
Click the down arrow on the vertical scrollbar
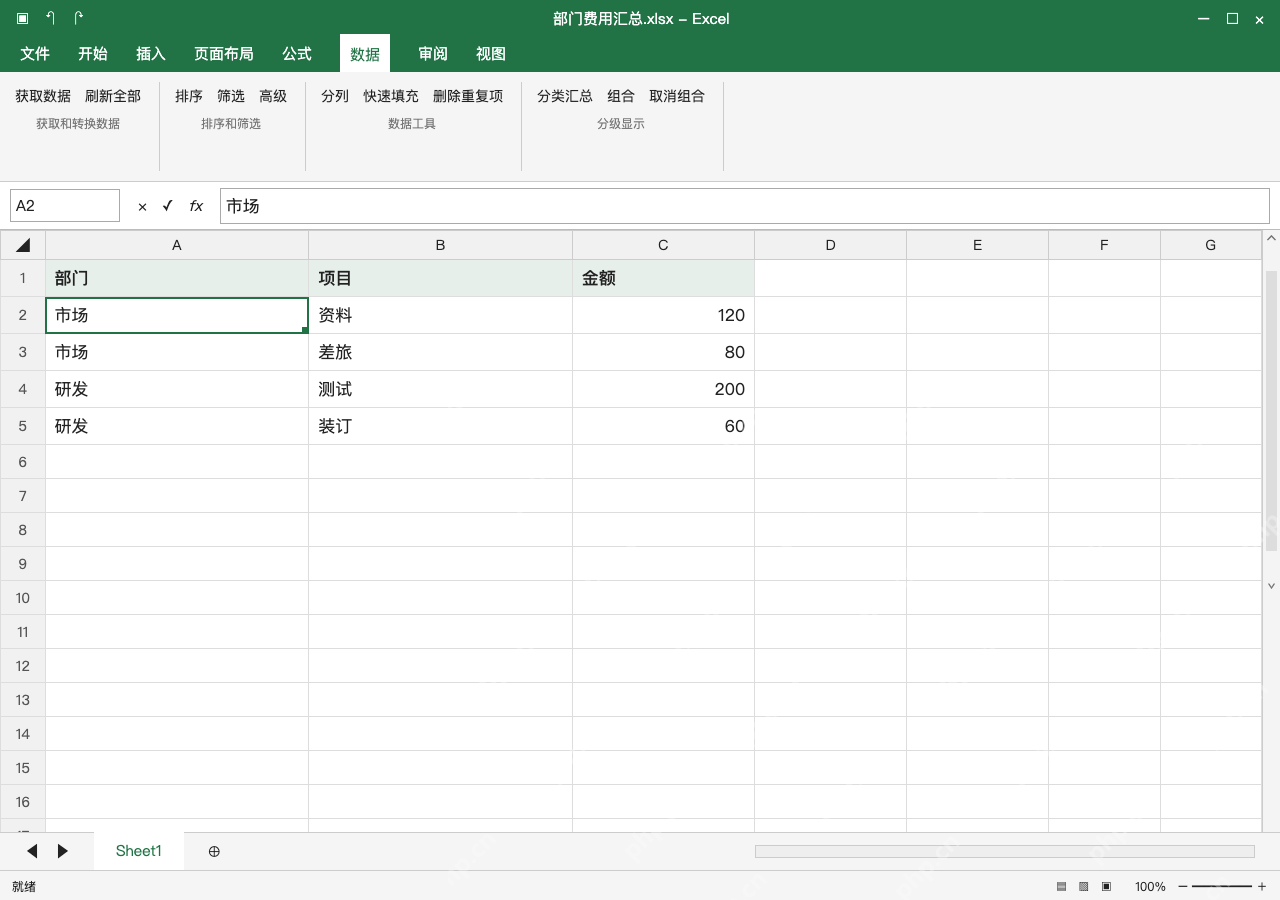[x=1272, y=586]
